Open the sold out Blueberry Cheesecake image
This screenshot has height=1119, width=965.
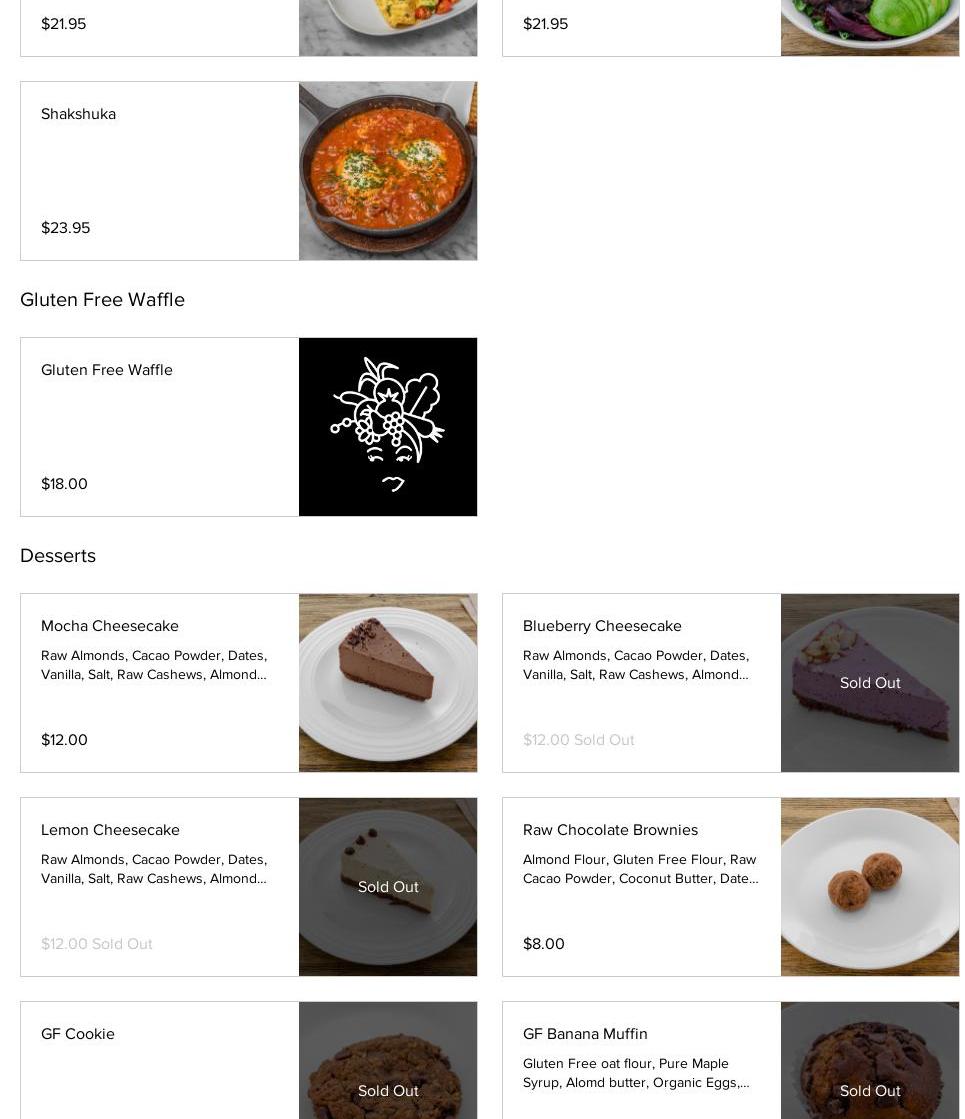pos(870,683)
